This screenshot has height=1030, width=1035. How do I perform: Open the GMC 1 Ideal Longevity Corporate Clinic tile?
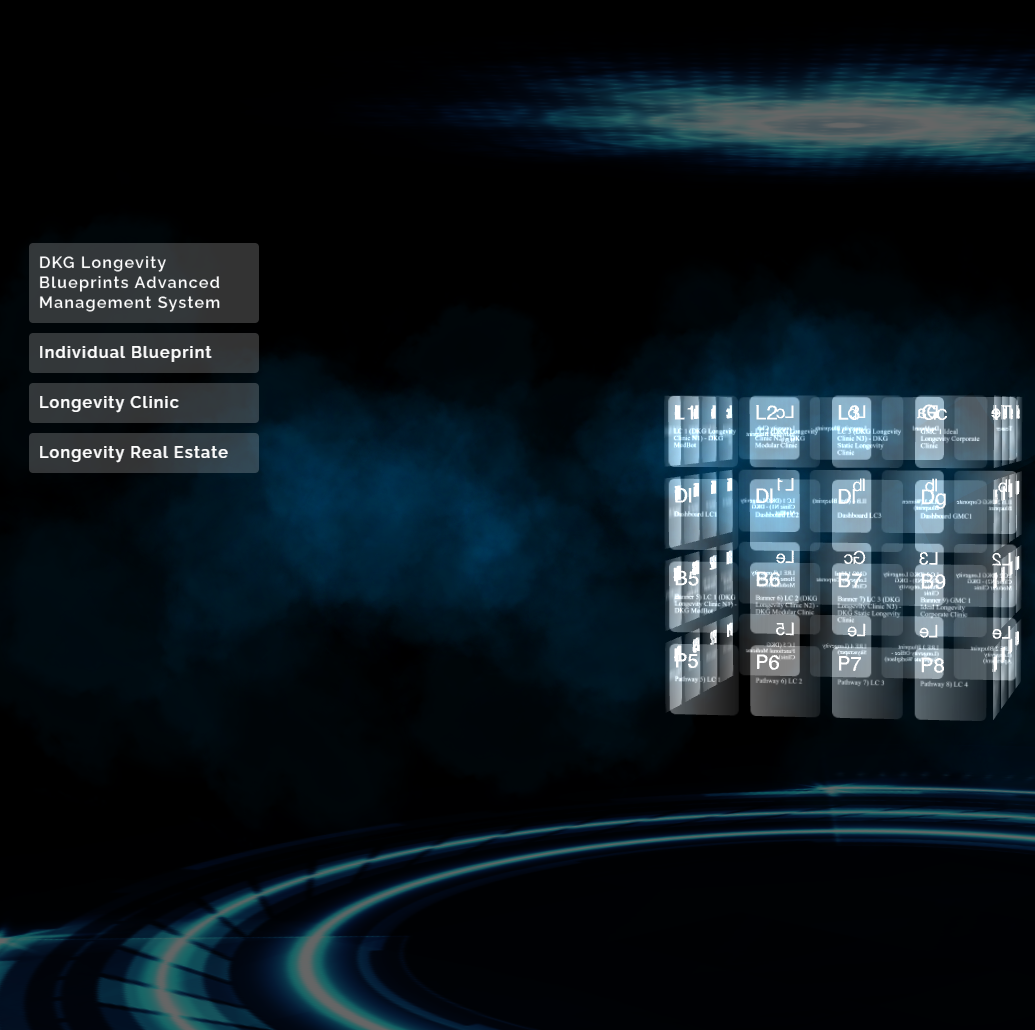pyautogui.click(x=938, y=430)
